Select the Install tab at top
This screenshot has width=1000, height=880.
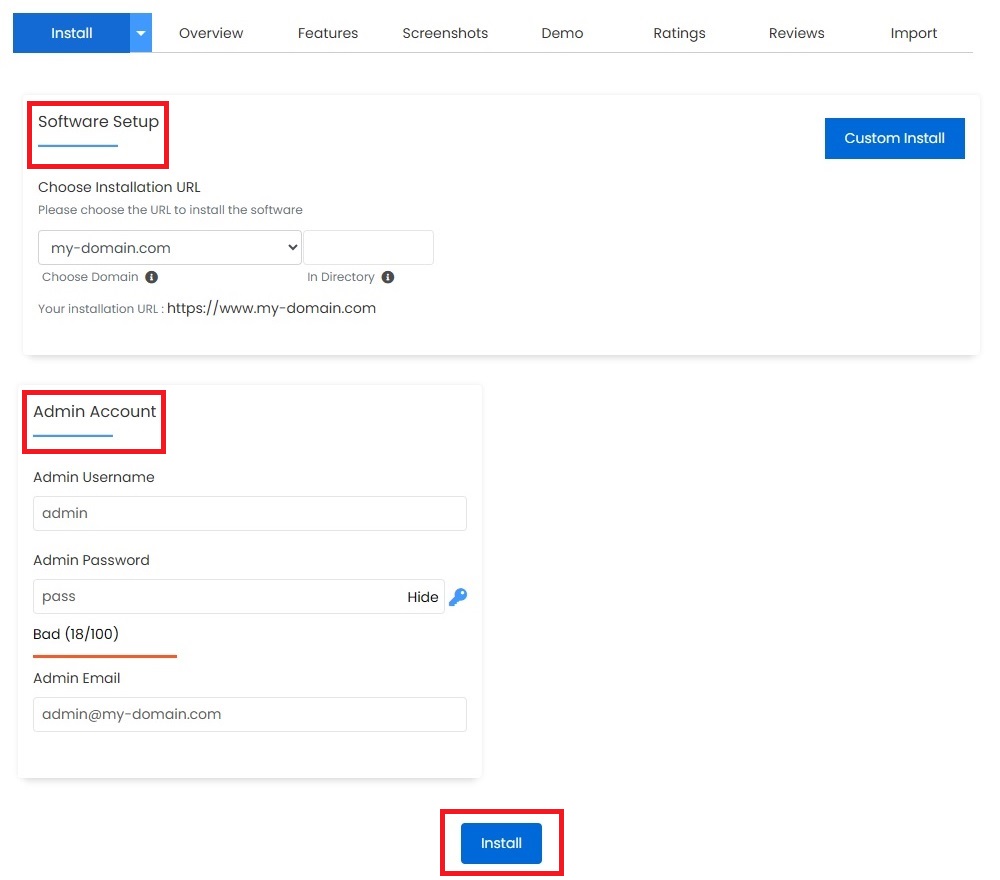72,33
